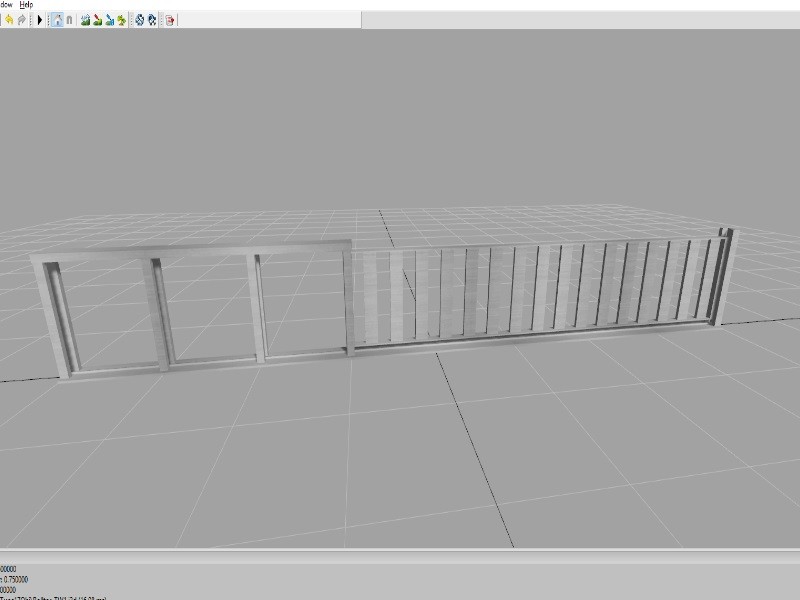Click the document export icon with red arrow
Image resolution: width=800 pixels, height=600 pixels.
point(170,20)
